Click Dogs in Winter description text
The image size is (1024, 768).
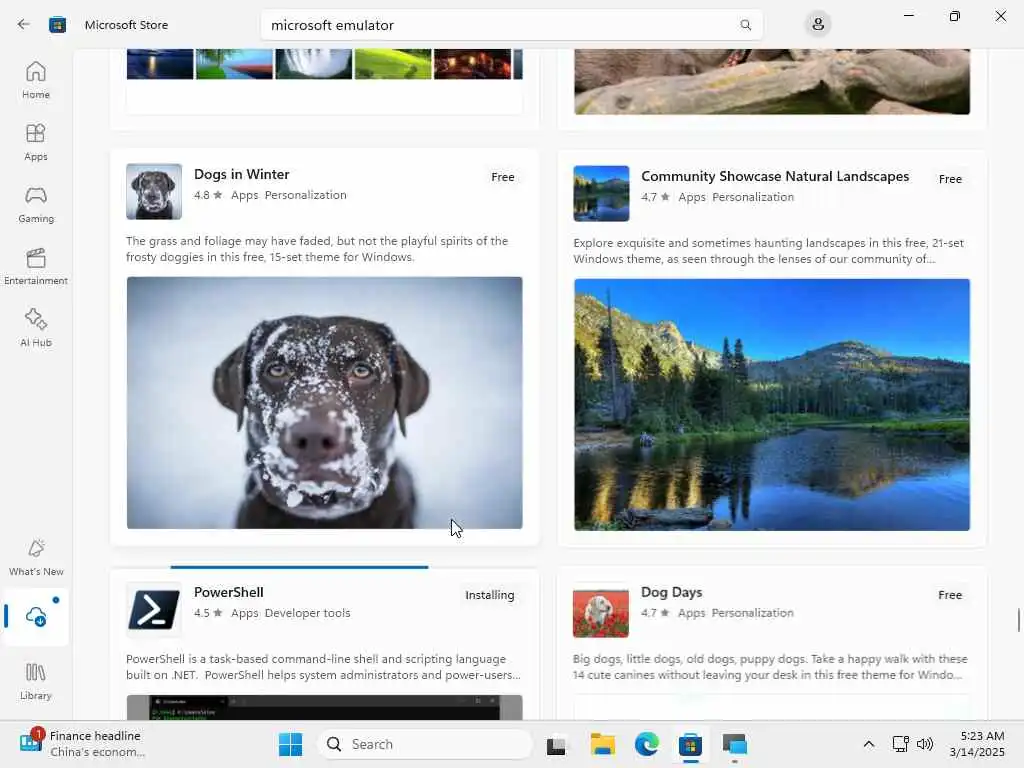(x=317, y=249)
